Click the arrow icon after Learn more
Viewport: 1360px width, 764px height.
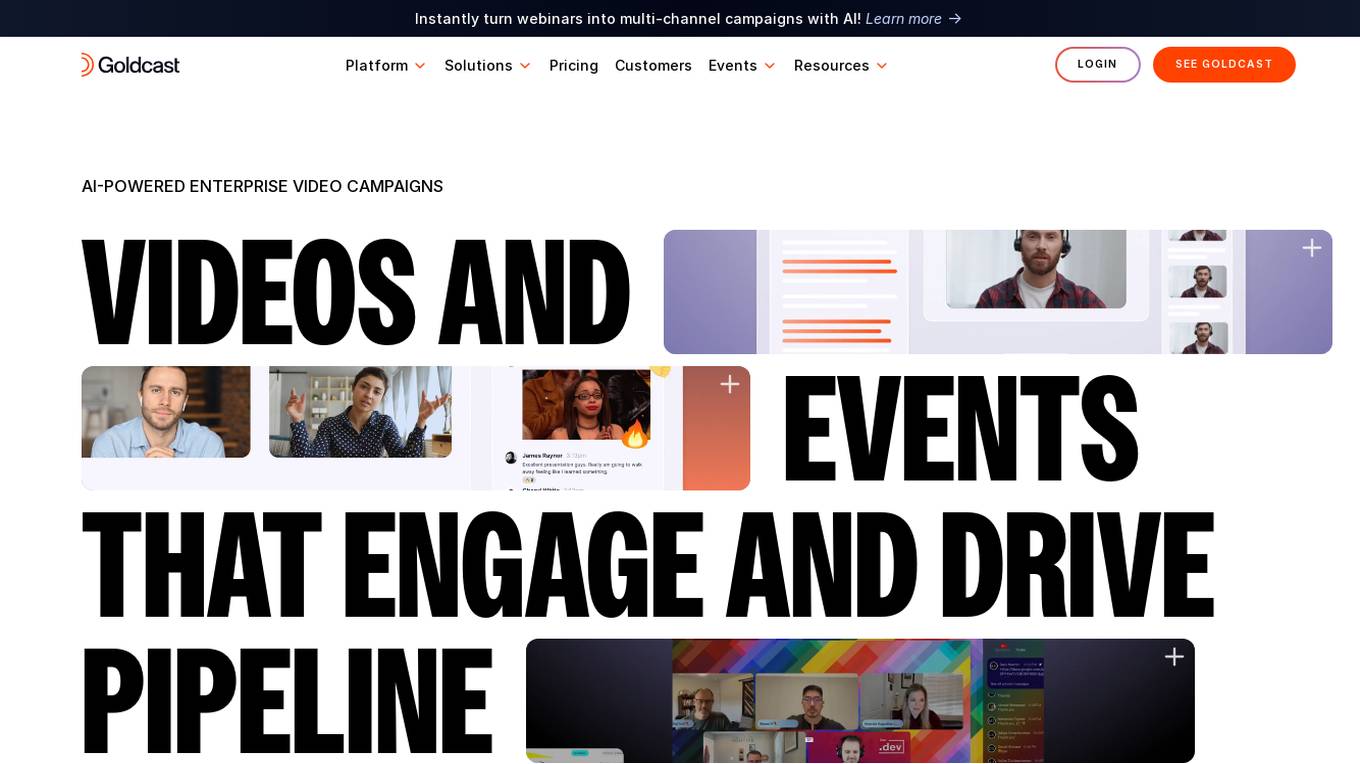pos(955,18)
